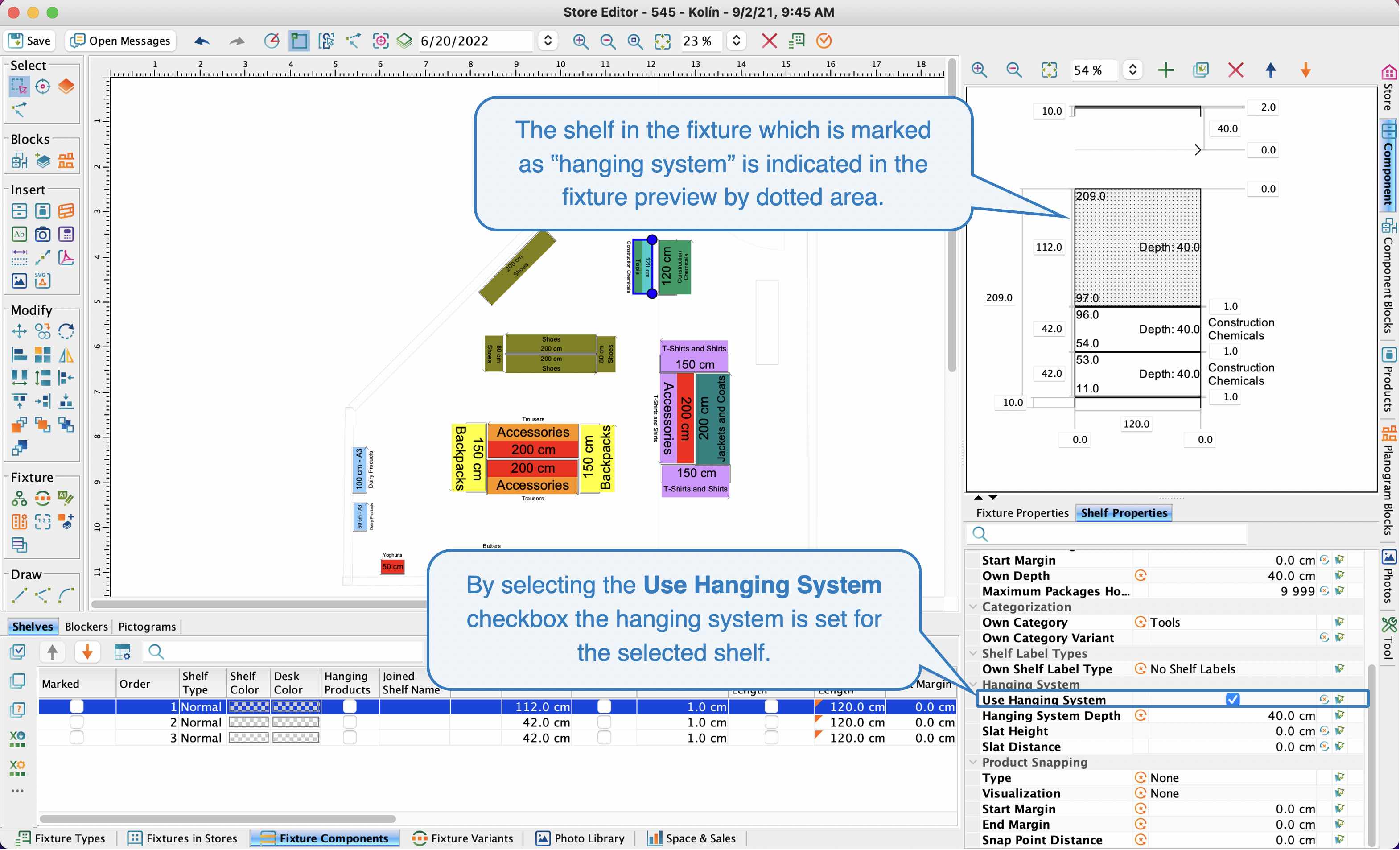This screenshot has height=850, width=1400.
Task: Toggle Hanging Products checkbox in shelf row 3
Action: pyautogui.click(x=350, y=738)
